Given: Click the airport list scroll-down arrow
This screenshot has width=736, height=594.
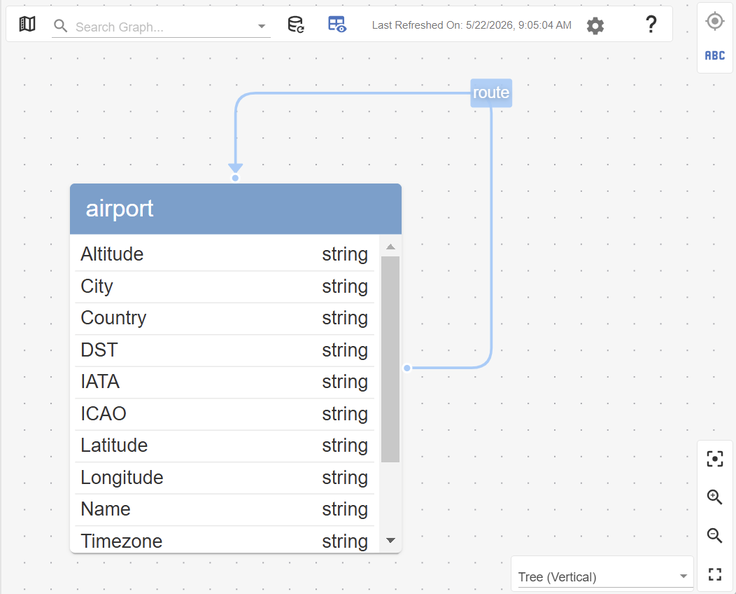Looking at the screenshot, I should coord(390,540).
